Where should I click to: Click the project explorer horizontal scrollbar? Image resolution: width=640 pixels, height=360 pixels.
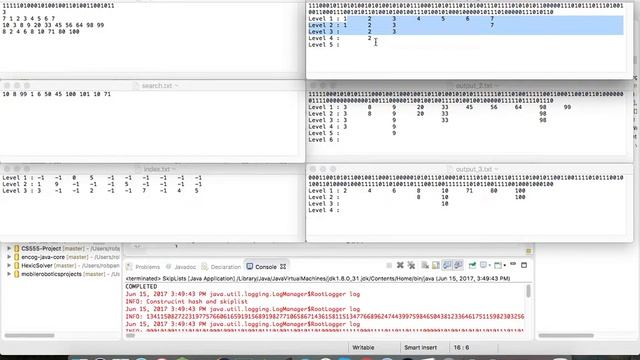coord(29,336)
